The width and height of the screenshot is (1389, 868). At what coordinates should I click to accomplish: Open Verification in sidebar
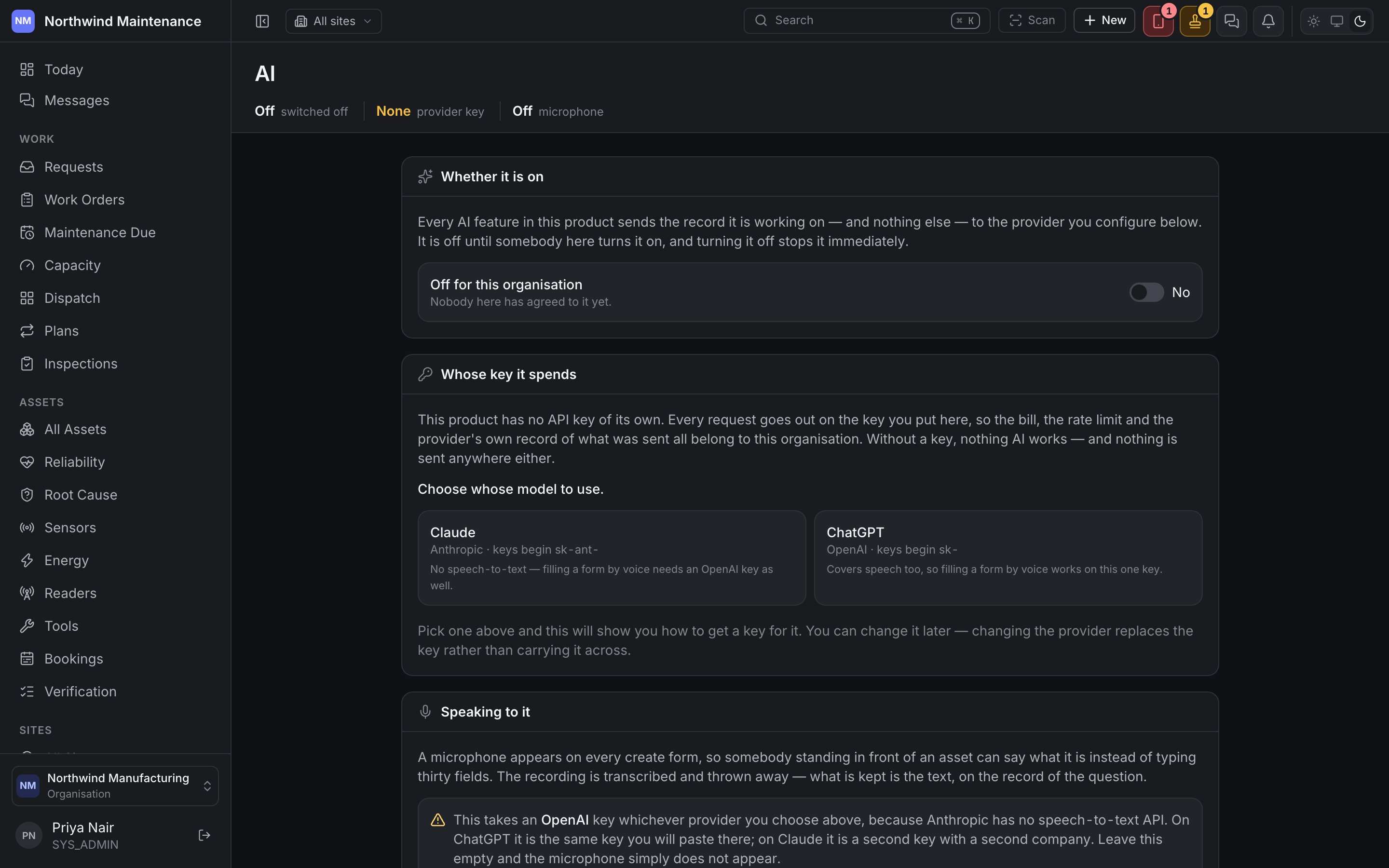point(115,691)
